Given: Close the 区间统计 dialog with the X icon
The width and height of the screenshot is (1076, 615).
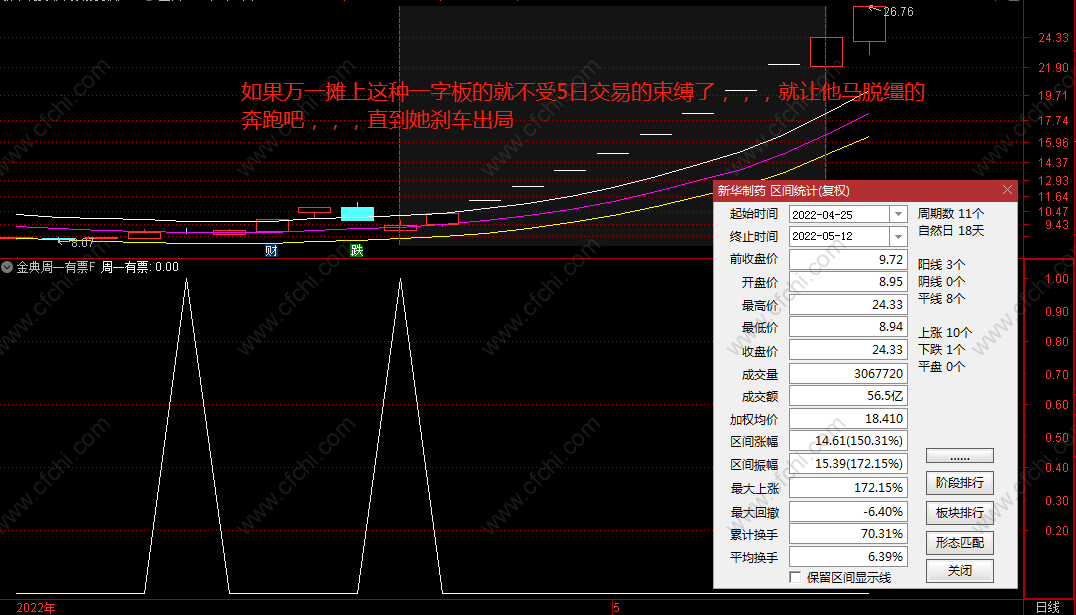Looking at the screenshot, I should pyautogui.click(x=1007, y=190).
